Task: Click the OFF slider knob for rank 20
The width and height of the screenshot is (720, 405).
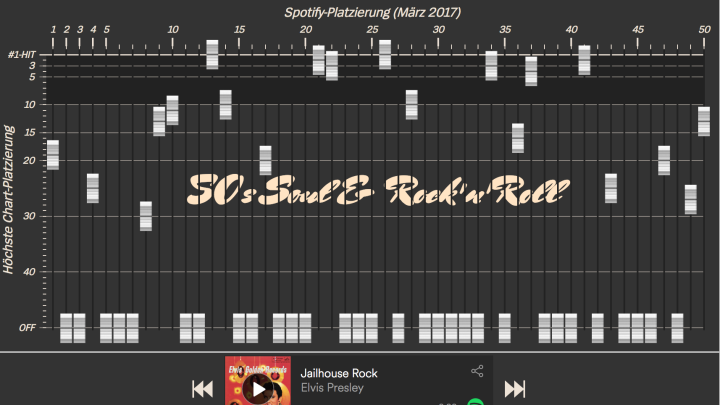Action: coord(305,328)
